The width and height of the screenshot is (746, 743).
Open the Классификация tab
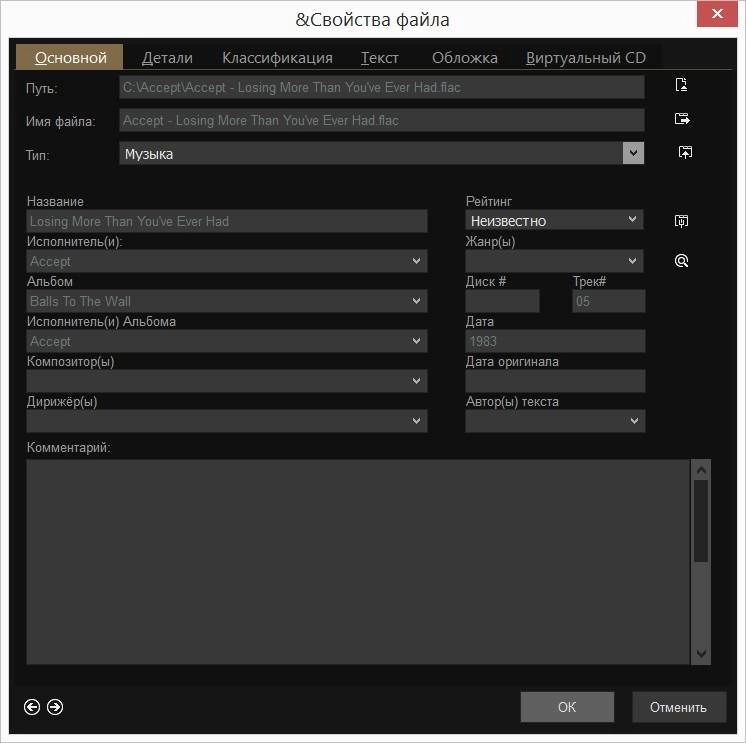coord(277,58)
